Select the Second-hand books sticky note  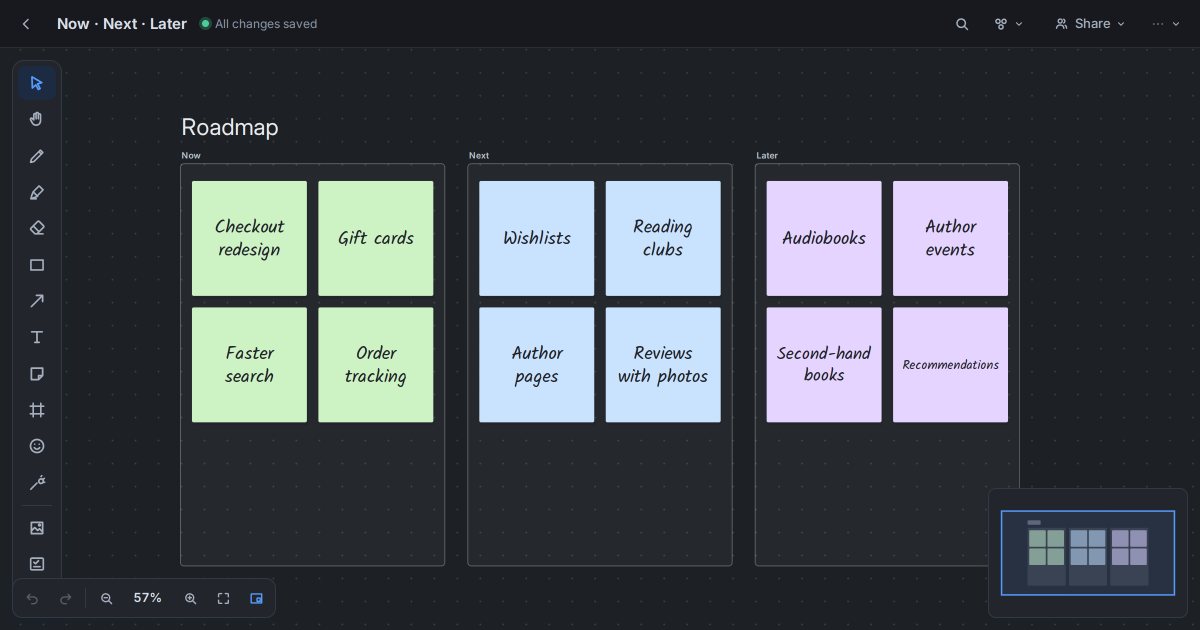click(824, 365)
